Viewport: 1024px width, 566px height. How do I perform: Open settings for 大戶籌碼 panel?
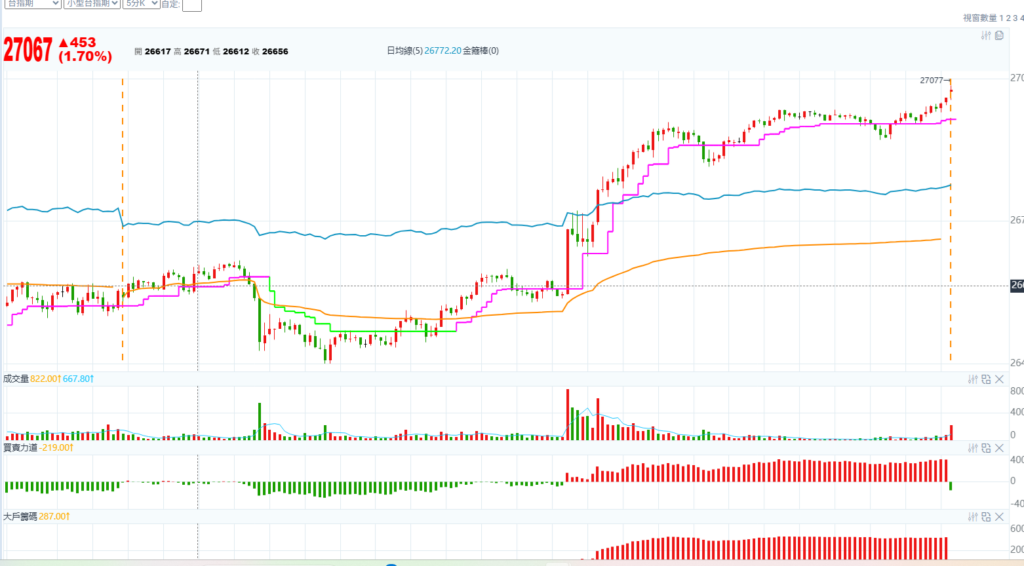point(972,517)
